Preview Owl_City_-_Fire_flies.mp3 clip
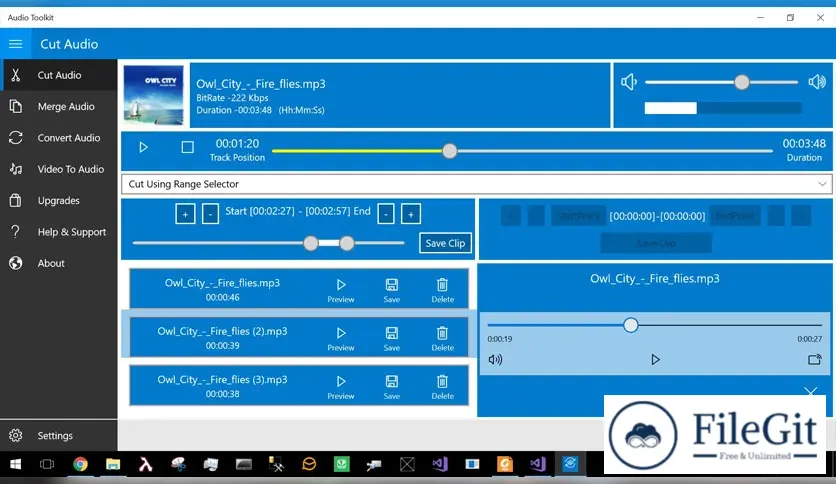The image size is (836, 484). [341, 291]
